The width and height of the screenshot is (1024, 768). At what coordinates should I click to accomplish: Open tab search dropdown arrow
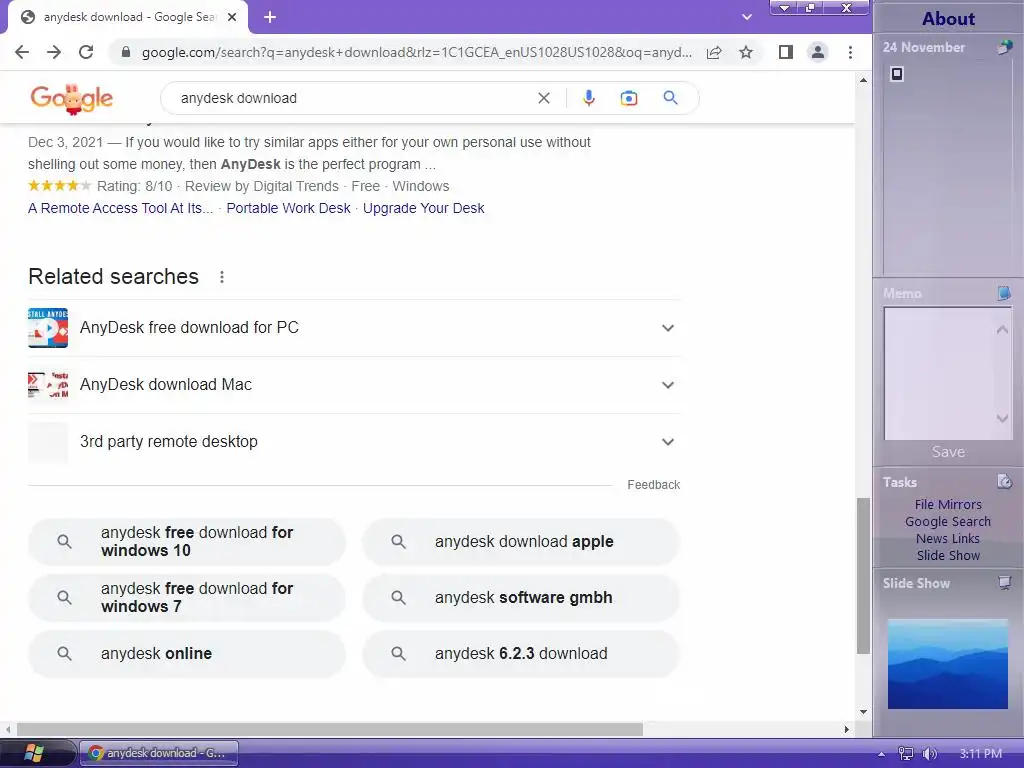[747, 17]
